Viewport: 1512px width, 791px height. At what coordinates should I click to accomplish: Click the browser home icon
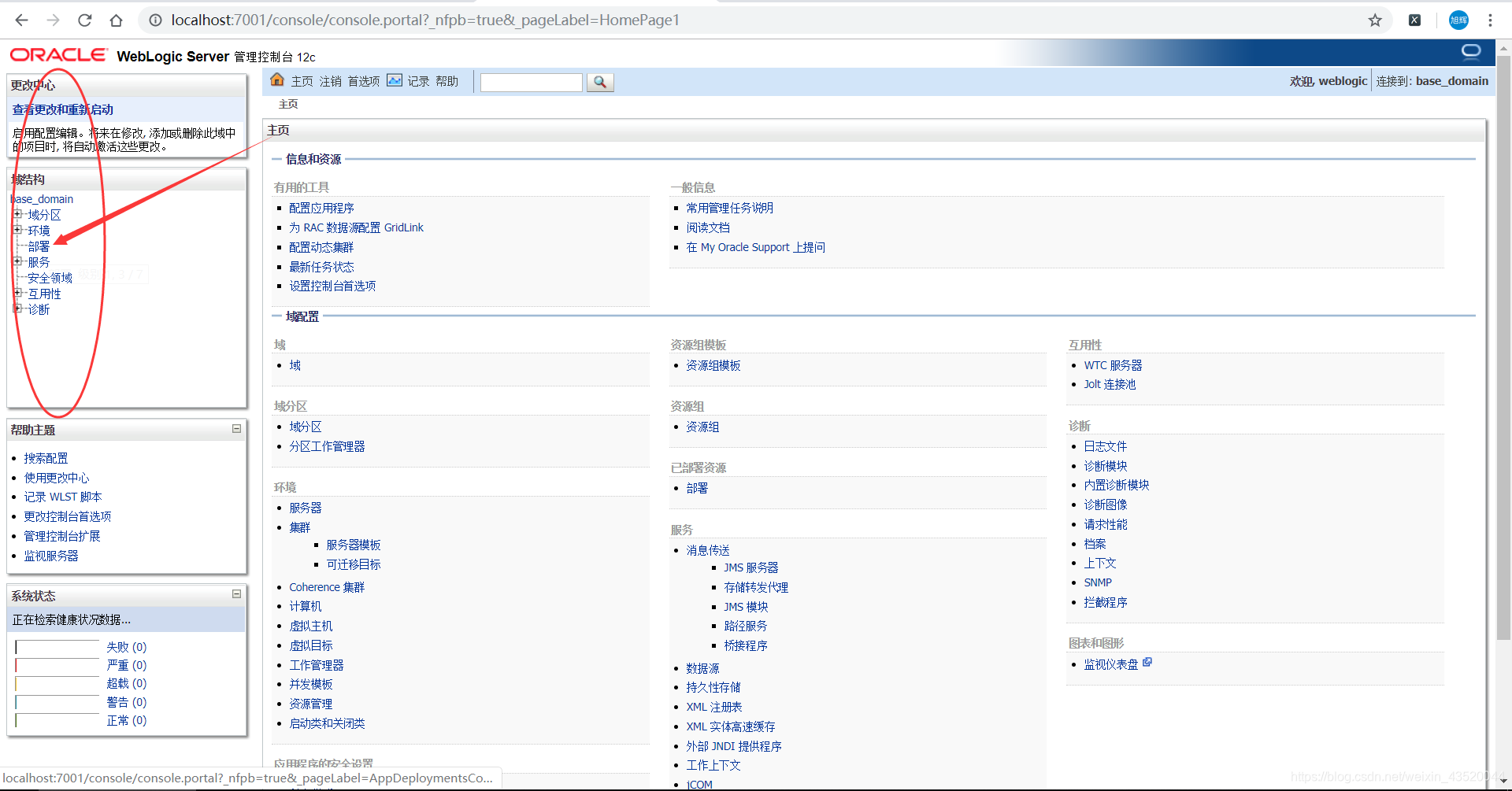point(116,20)
